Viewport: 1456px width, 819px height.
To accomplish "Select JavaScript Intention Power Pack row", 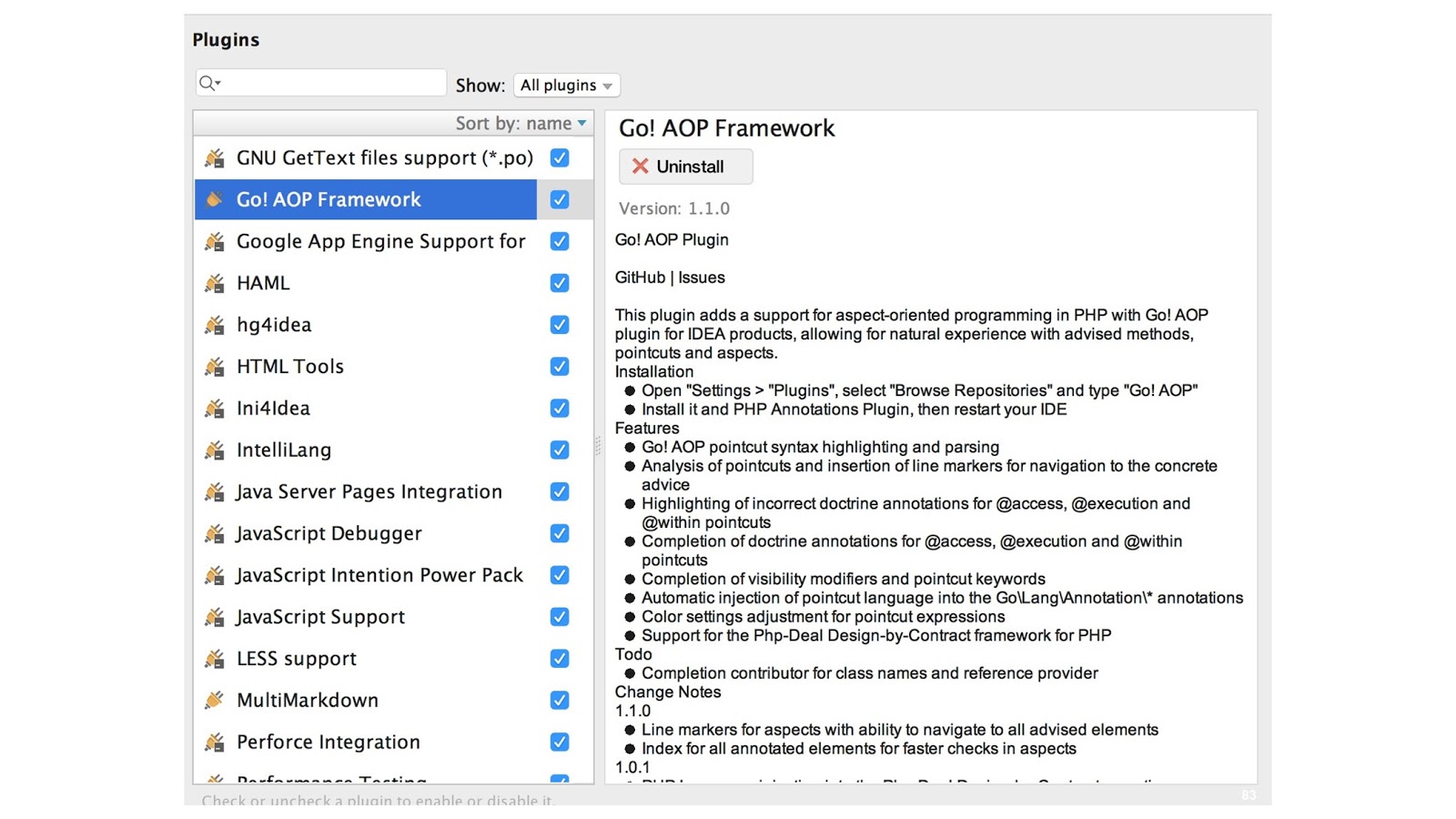I will click(x=393, y=575).
